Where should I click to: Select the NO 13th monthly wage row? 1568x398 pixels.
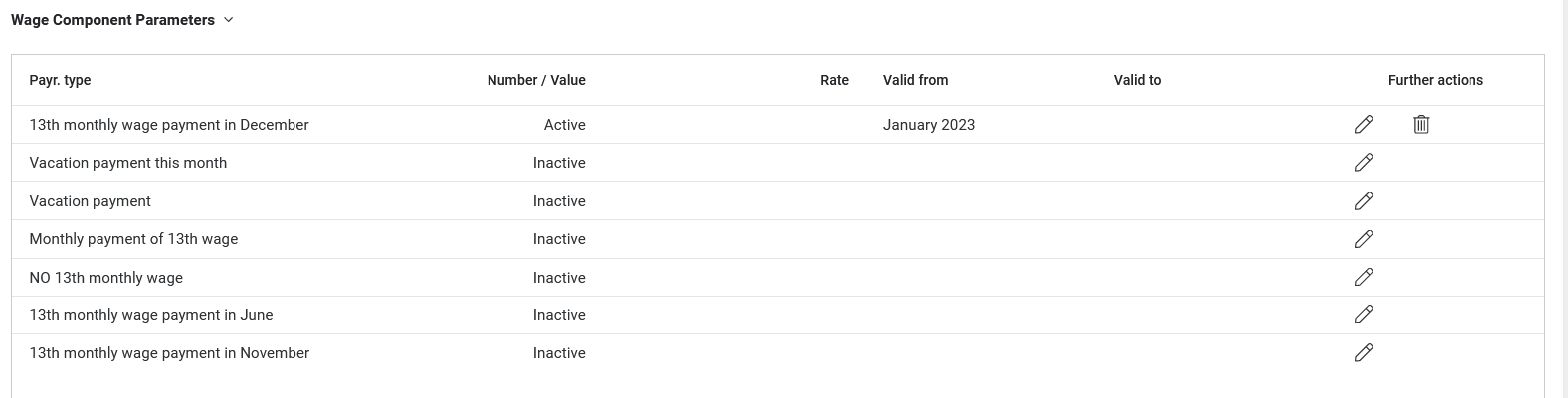(105, 278)
